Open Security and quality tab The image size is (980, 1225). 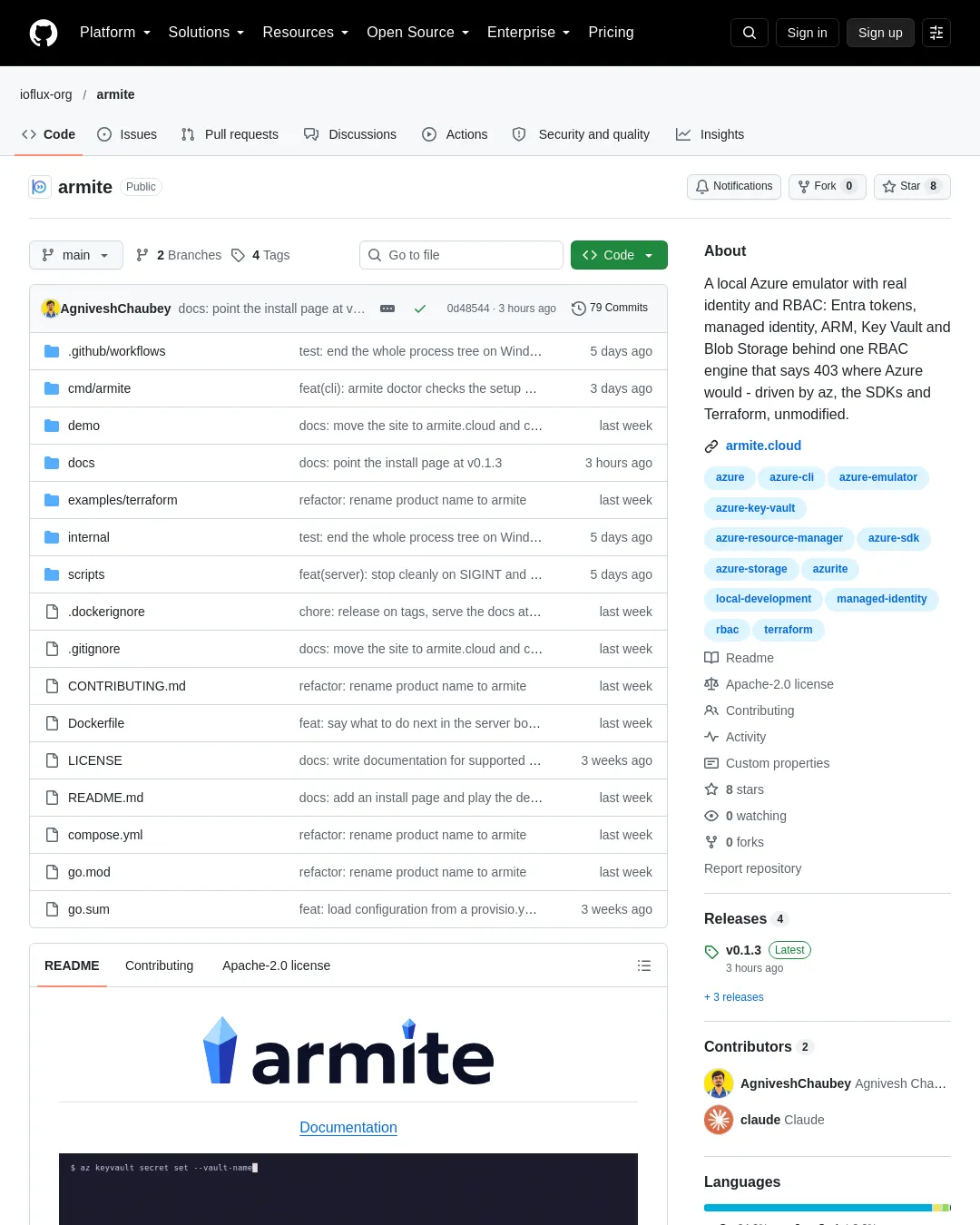tap(582, 134)
